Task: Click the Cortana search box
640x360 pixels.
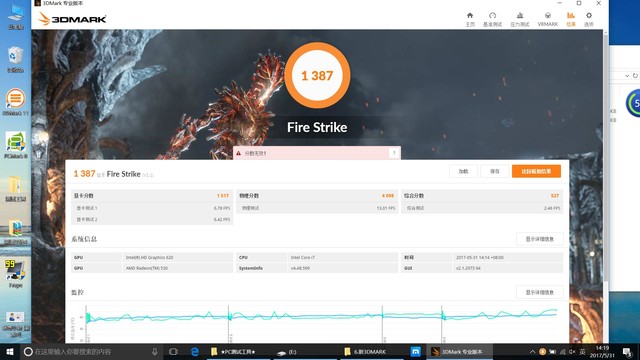Action: (x=92, y=351)
